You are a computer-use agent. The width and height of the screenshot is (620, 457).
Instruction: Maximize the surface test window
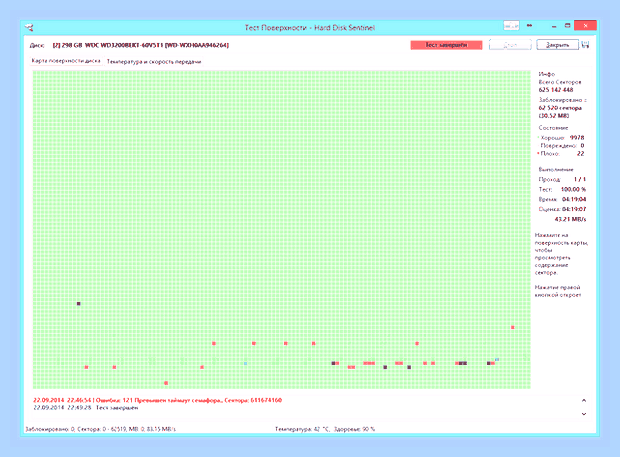pyautogui.click(x=567, y=26)
